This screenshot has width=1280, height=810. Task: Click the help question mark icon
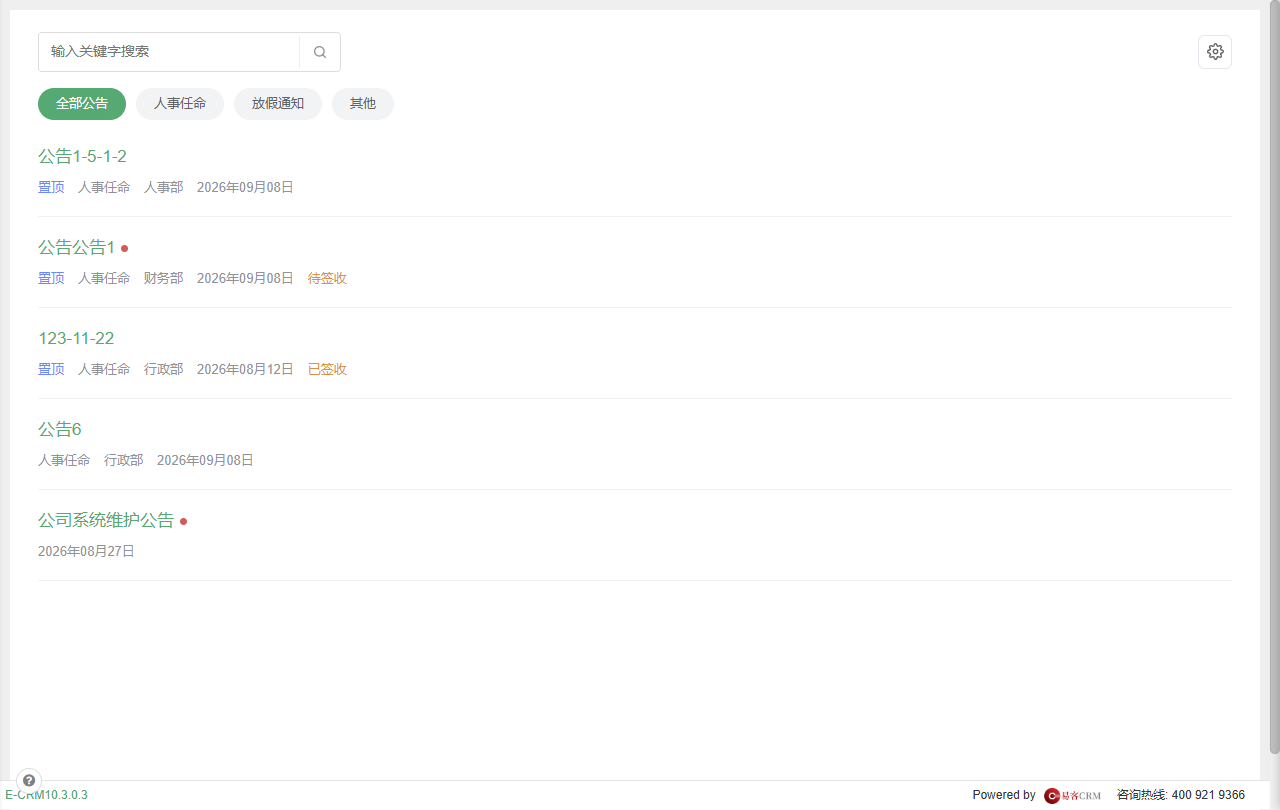(29, 780)
